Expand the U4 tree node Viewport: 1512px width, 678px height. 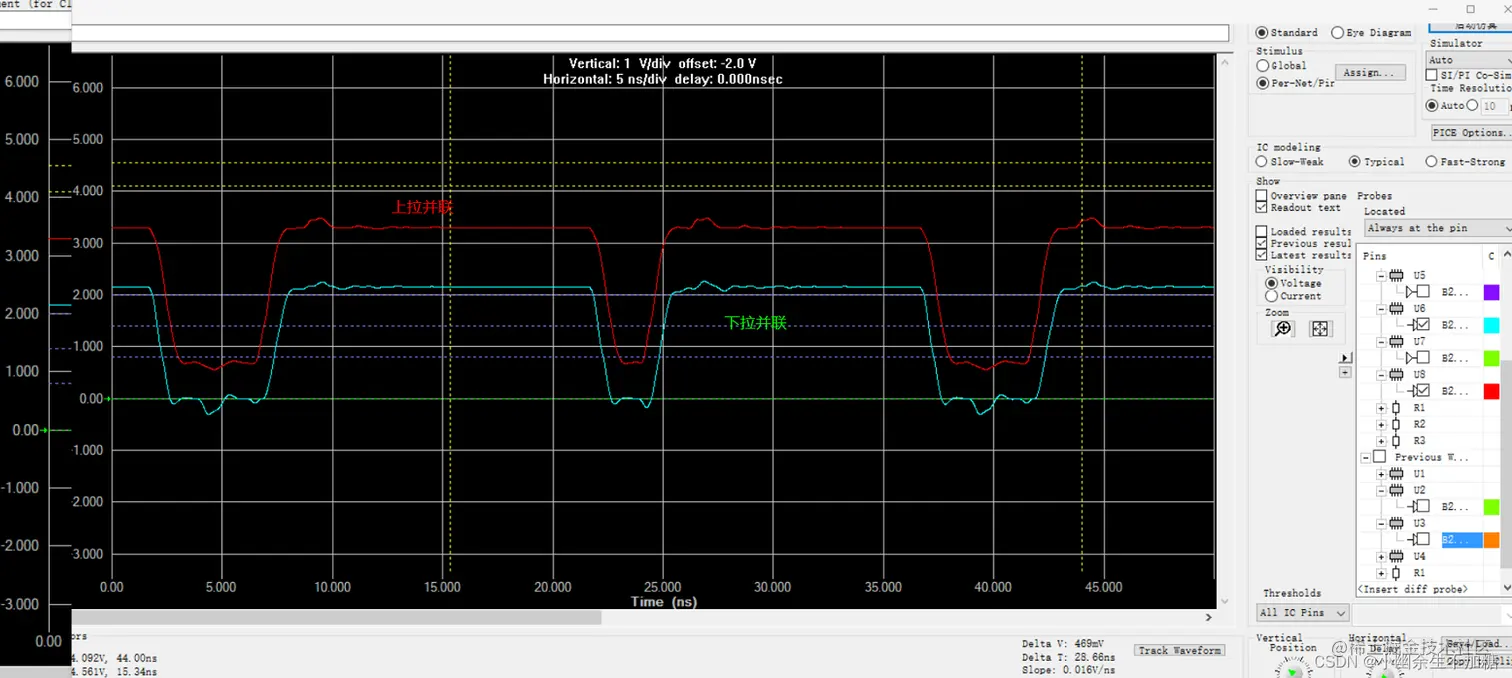1382,556
